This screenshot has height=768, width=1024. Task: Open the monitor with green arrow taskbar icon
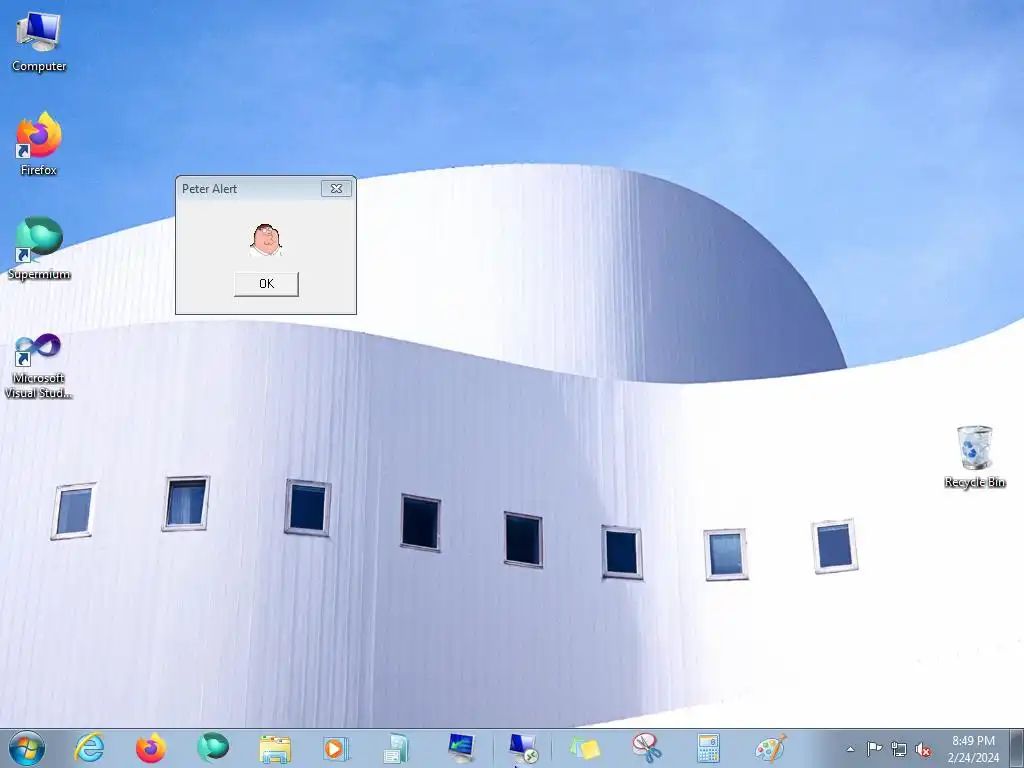pyautogui.click(x=461, y=748)
